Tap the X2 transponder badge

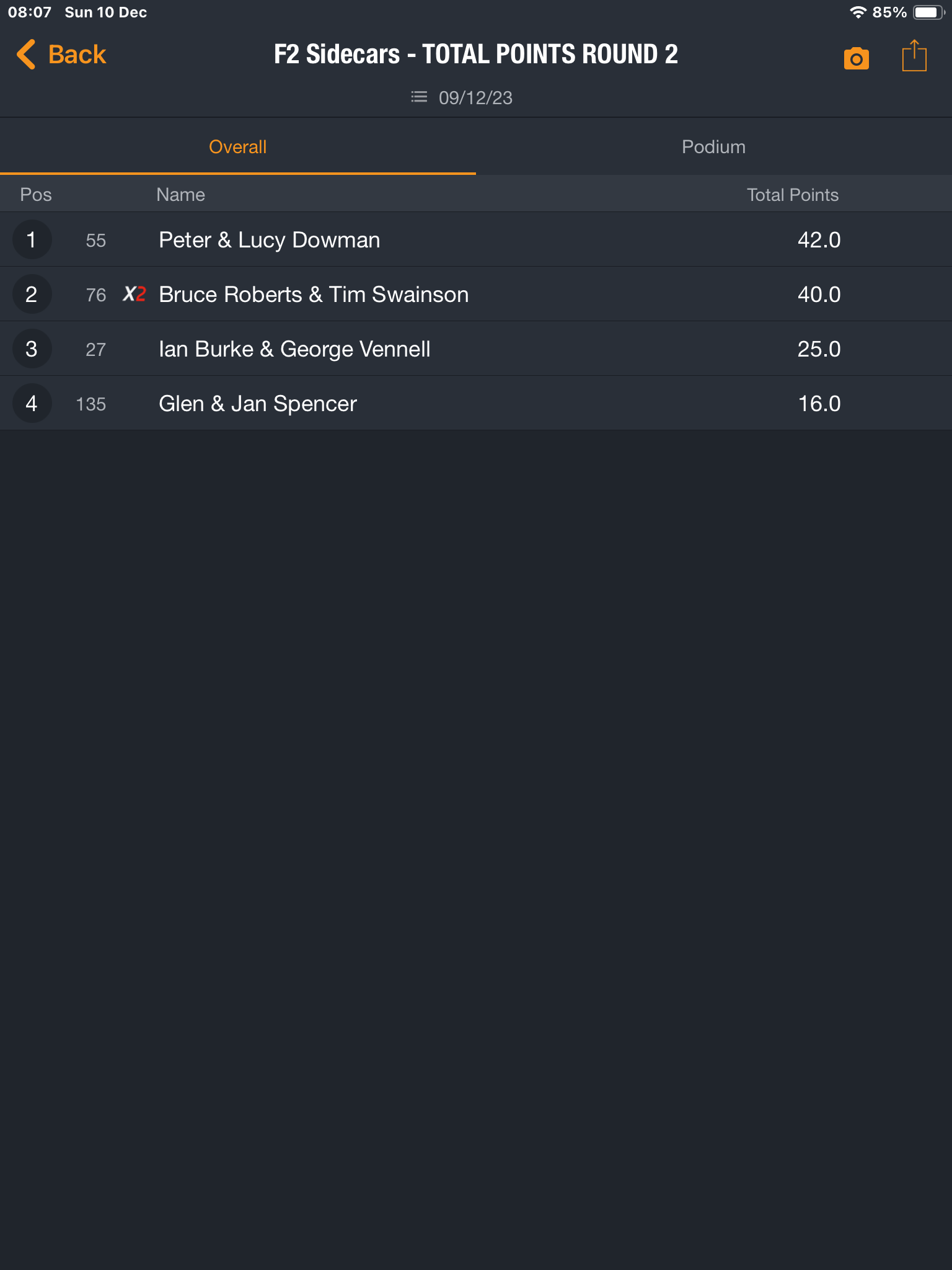point(134,294)
